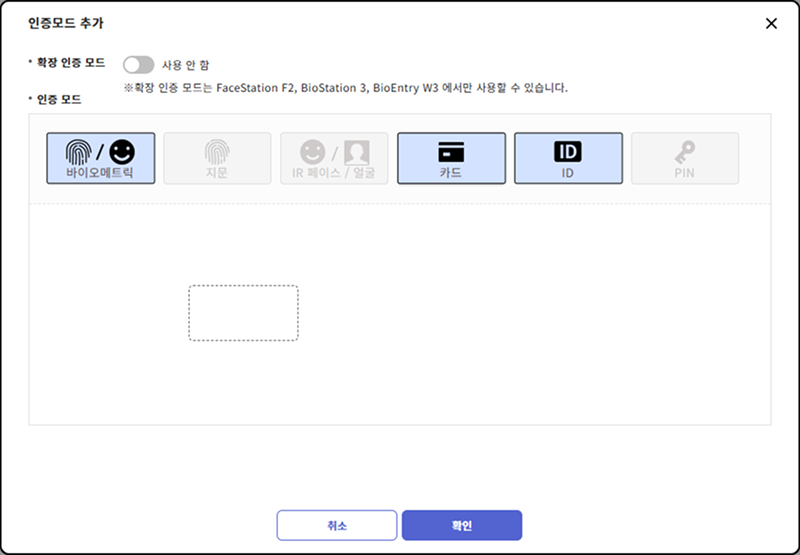The image size is (800, 555).
Task: Click the IR 페이스 / 얼굴 text label
Action: coord(334,173)
